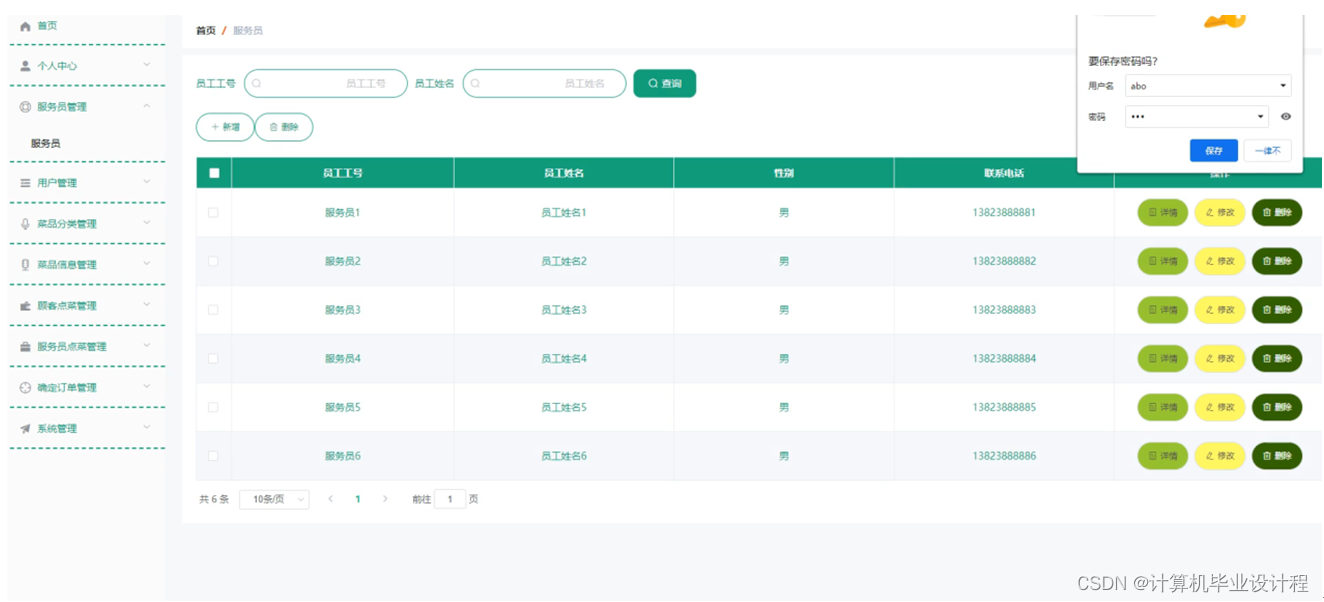1324x602 pixels.
Task: Click 首页 in the breadcrumb
Action: [x=205, y=31]
